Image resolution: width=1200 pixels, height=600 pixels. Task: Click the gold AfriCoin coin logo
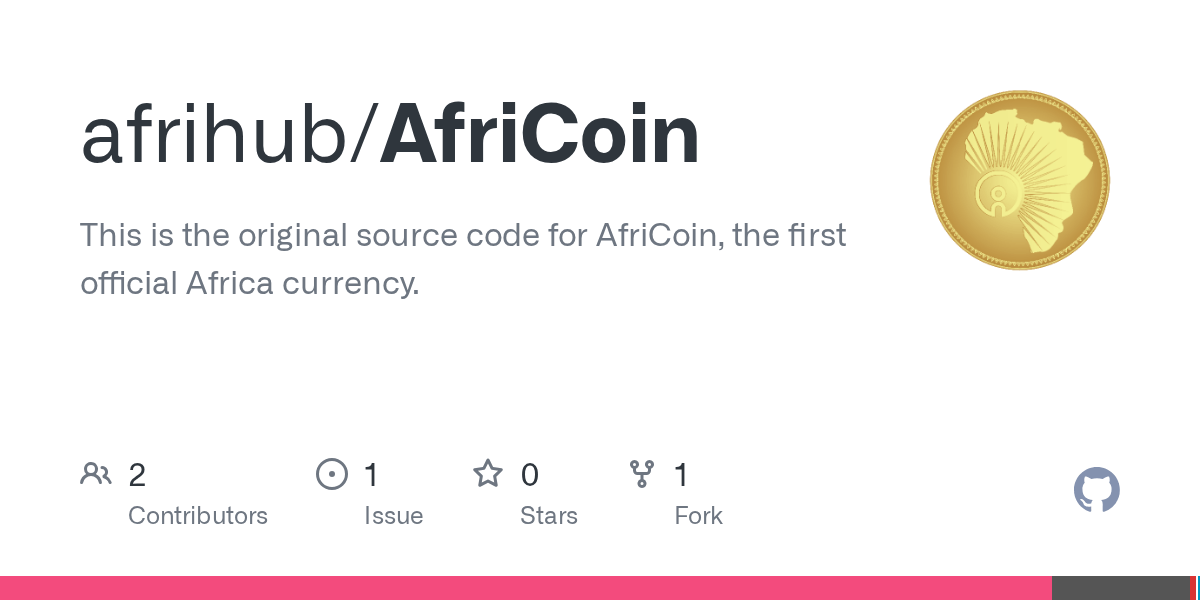click(1019, 180)
